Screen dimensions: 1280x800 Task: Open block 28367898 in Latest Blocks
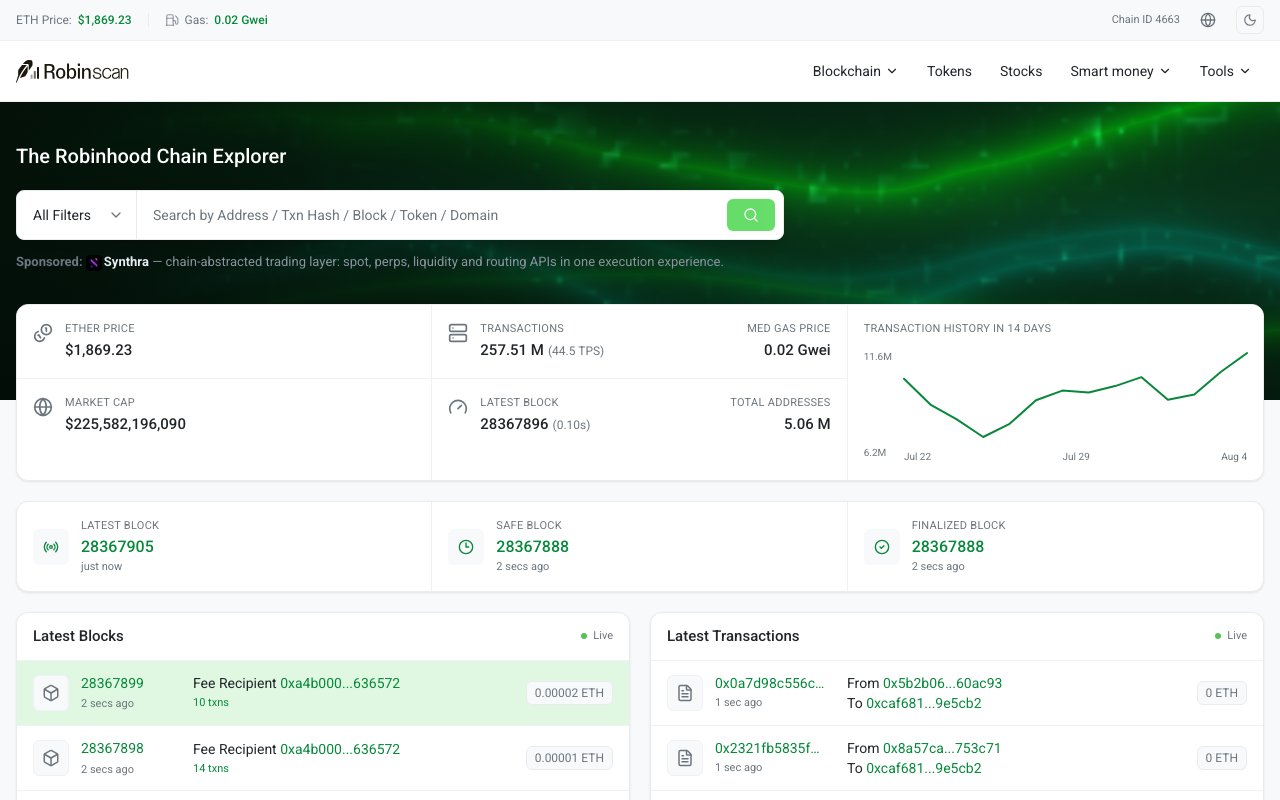point(112,749)
